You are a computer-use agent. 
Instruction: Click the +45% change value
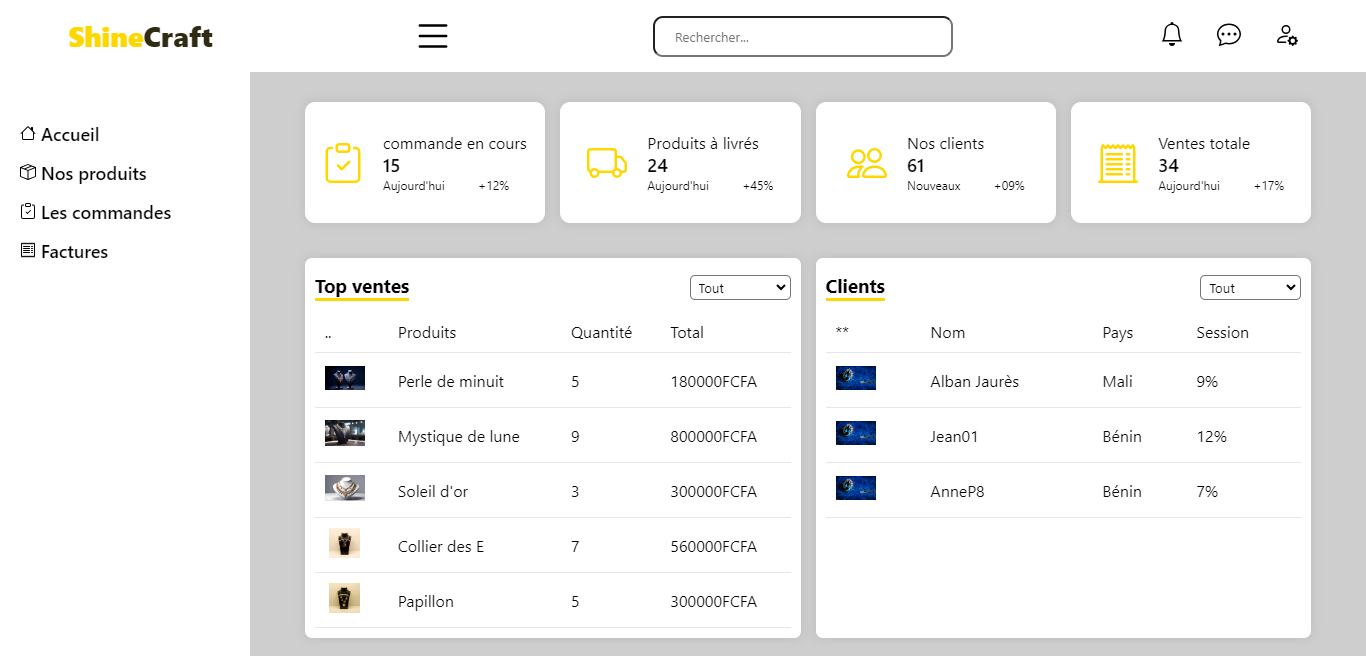click(758, 186)
